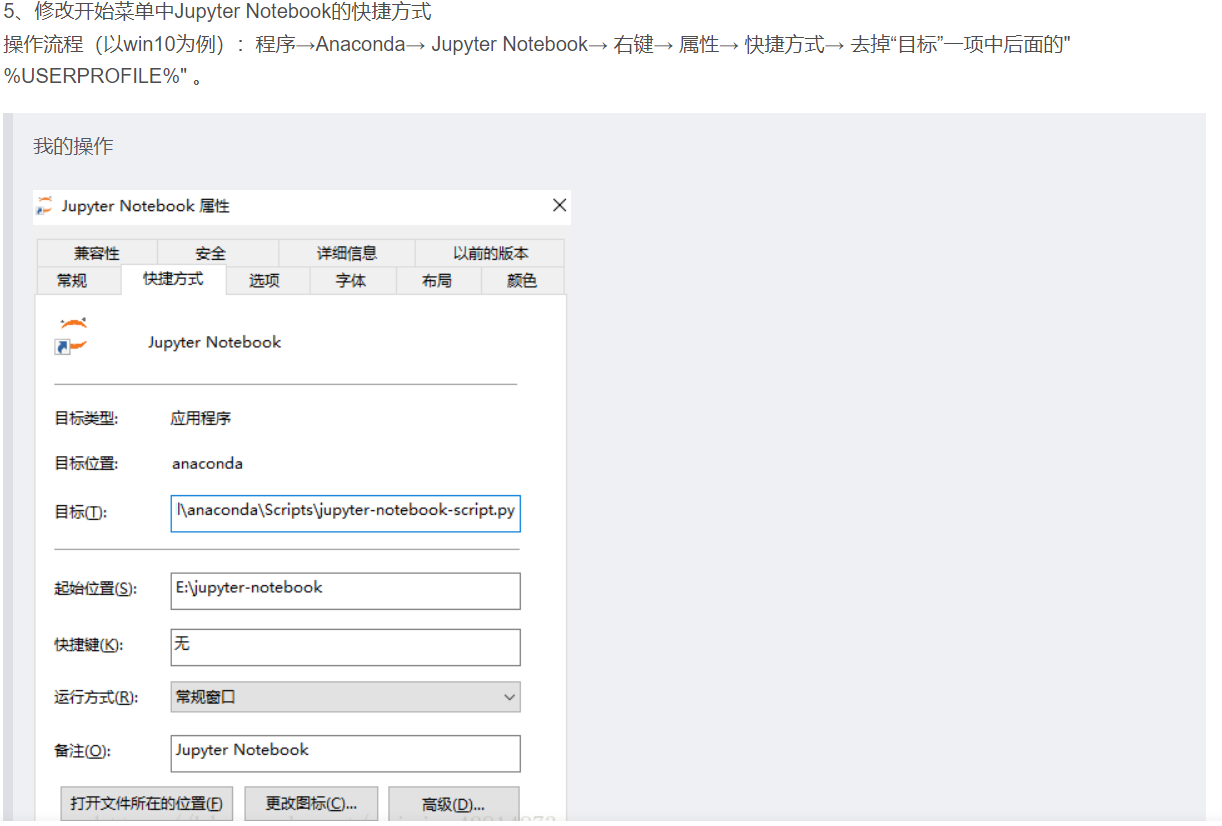Select the 详细信息 tab
Viewport: 1222px width, 826px height.
tap(347, 253)
